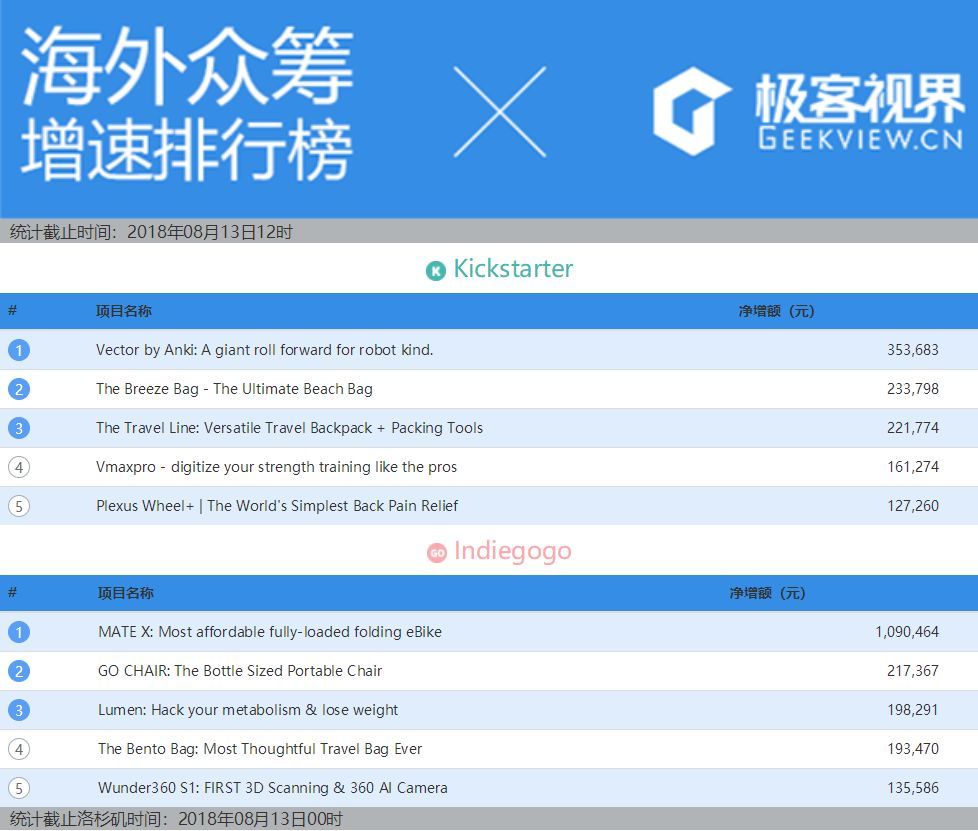Image resolution: width=978 pixels, height=831 pixels.
Task: Click rank 2 badge beside The Breeze Bag
Action: (x=19, y=389)
